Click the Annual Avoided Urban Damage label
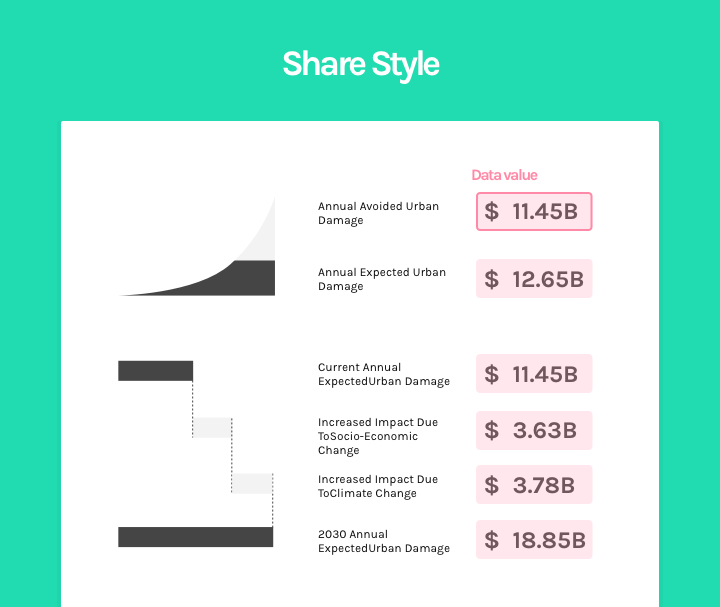Image resolution: width=720 pixels, height=607 pixels. click(378, 213)
